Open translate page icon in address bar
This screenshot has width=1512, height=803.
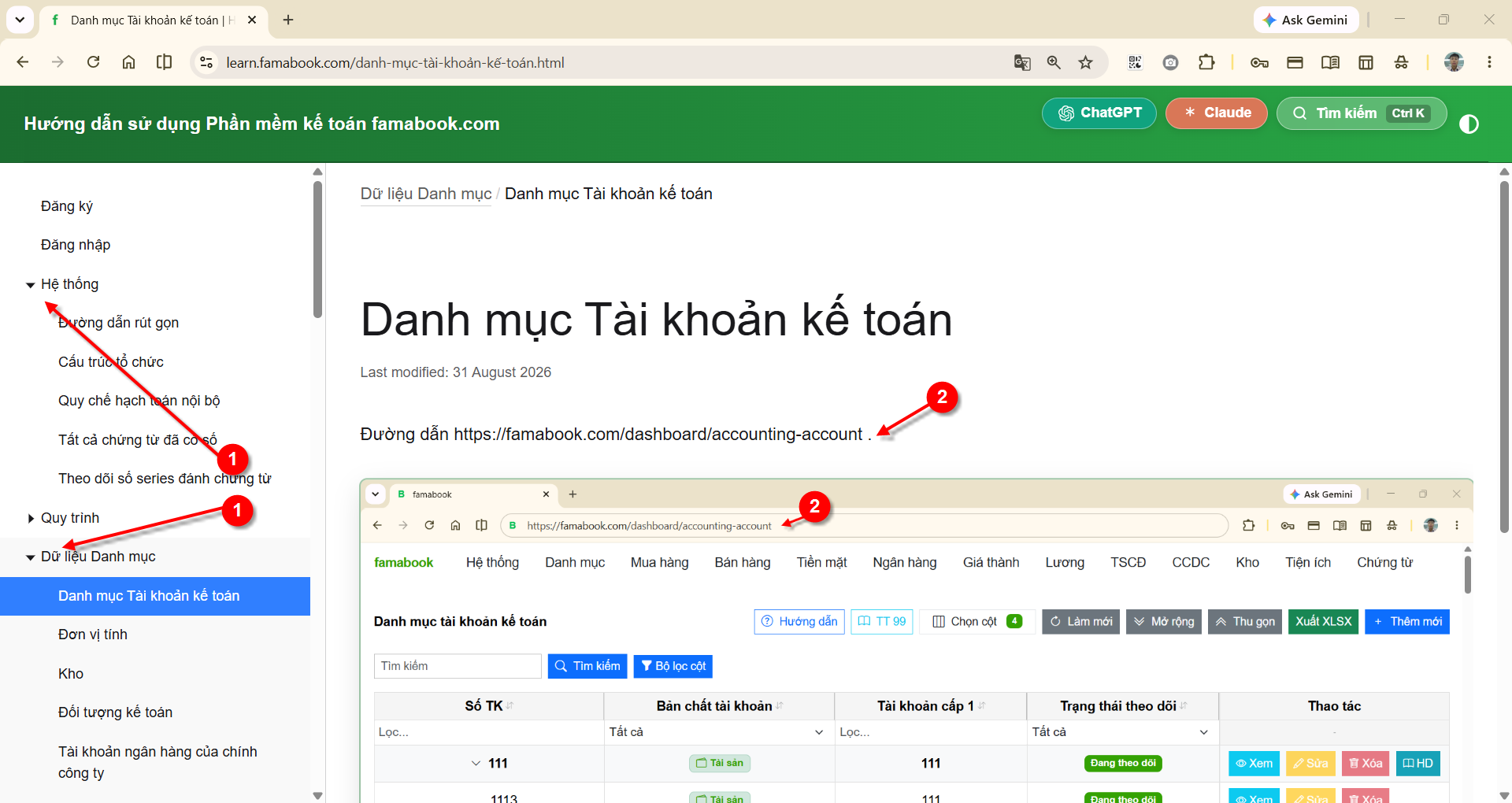(x=1022, y=62)
